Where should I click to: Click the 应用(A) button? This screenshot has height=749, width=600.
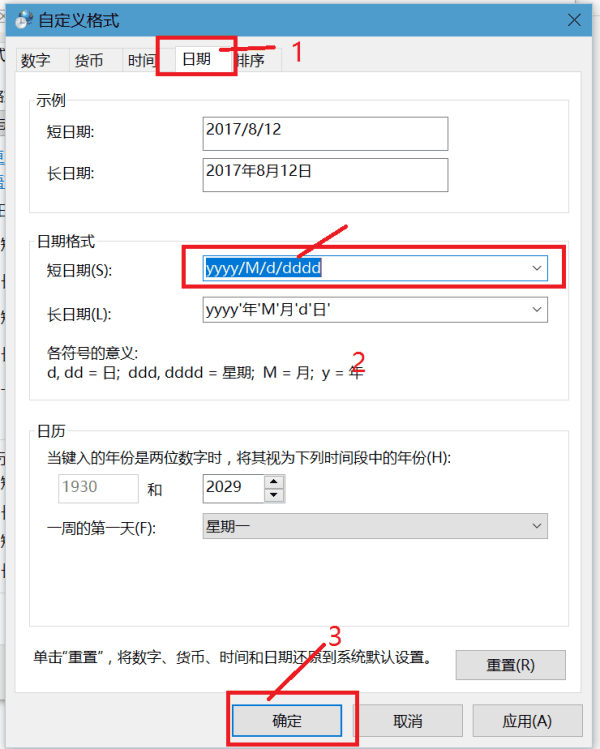tap(527, 720)
